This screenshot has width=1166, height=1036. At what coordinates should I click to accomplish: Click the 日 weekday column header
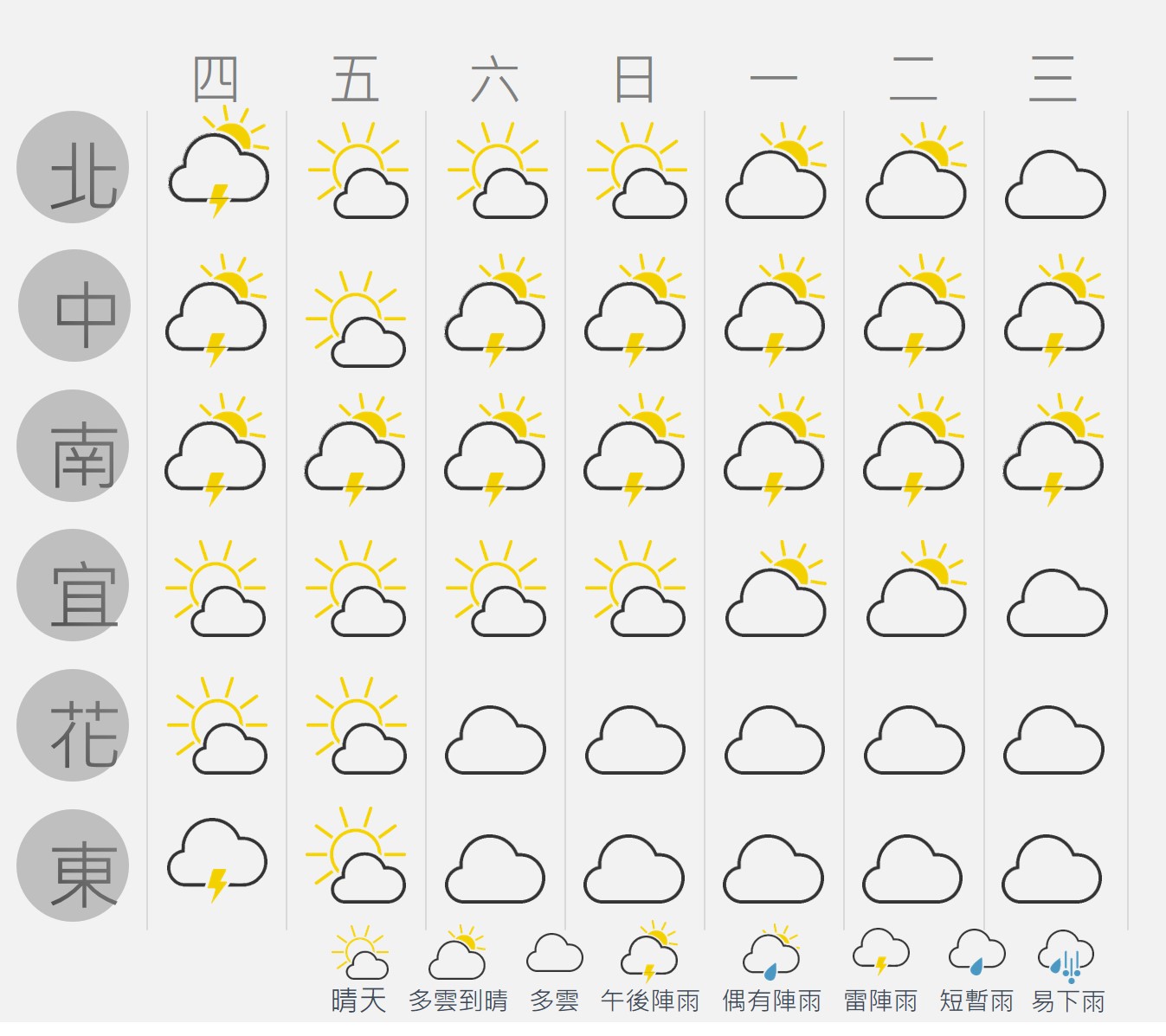(x=634, y=80)
